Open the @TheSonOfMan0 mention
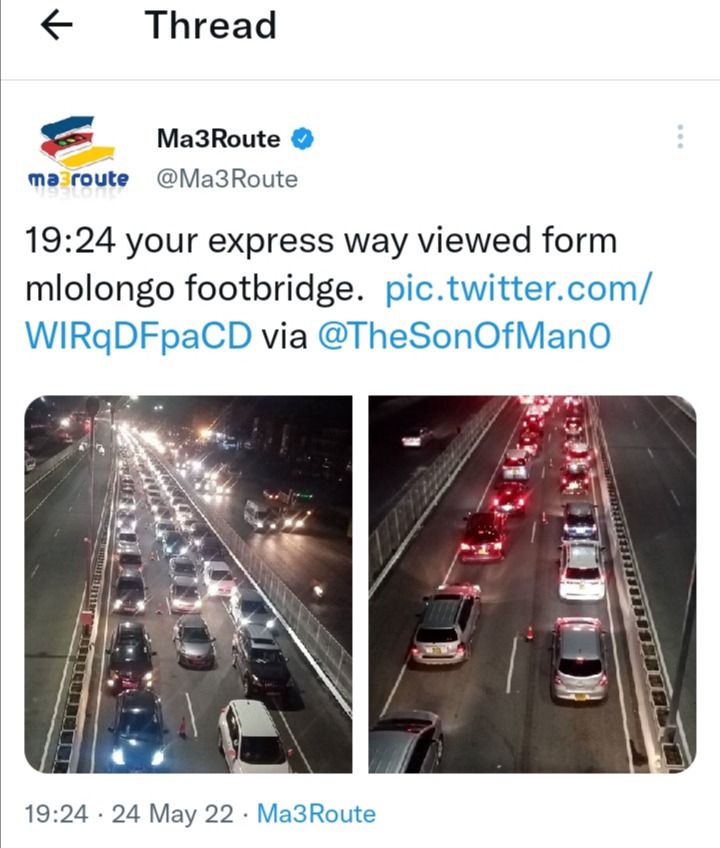The height and width of the screenshot is (848, 720). pyautogui.click(x=464, y=336)
